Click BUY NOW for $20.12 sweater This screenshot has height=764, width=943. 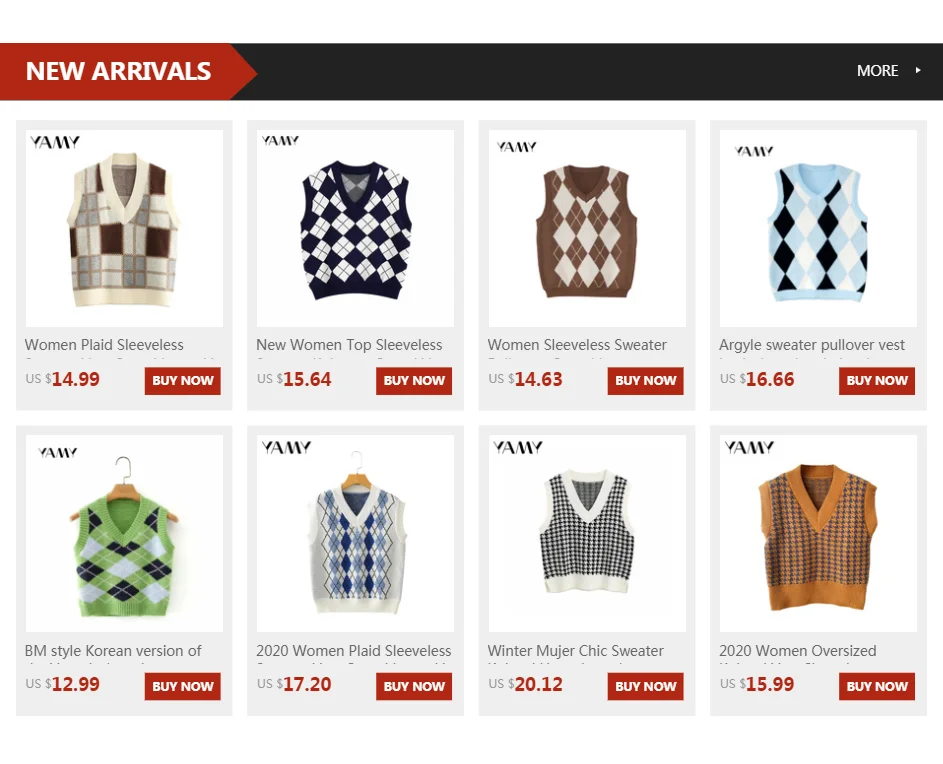[x=645, y=686]
